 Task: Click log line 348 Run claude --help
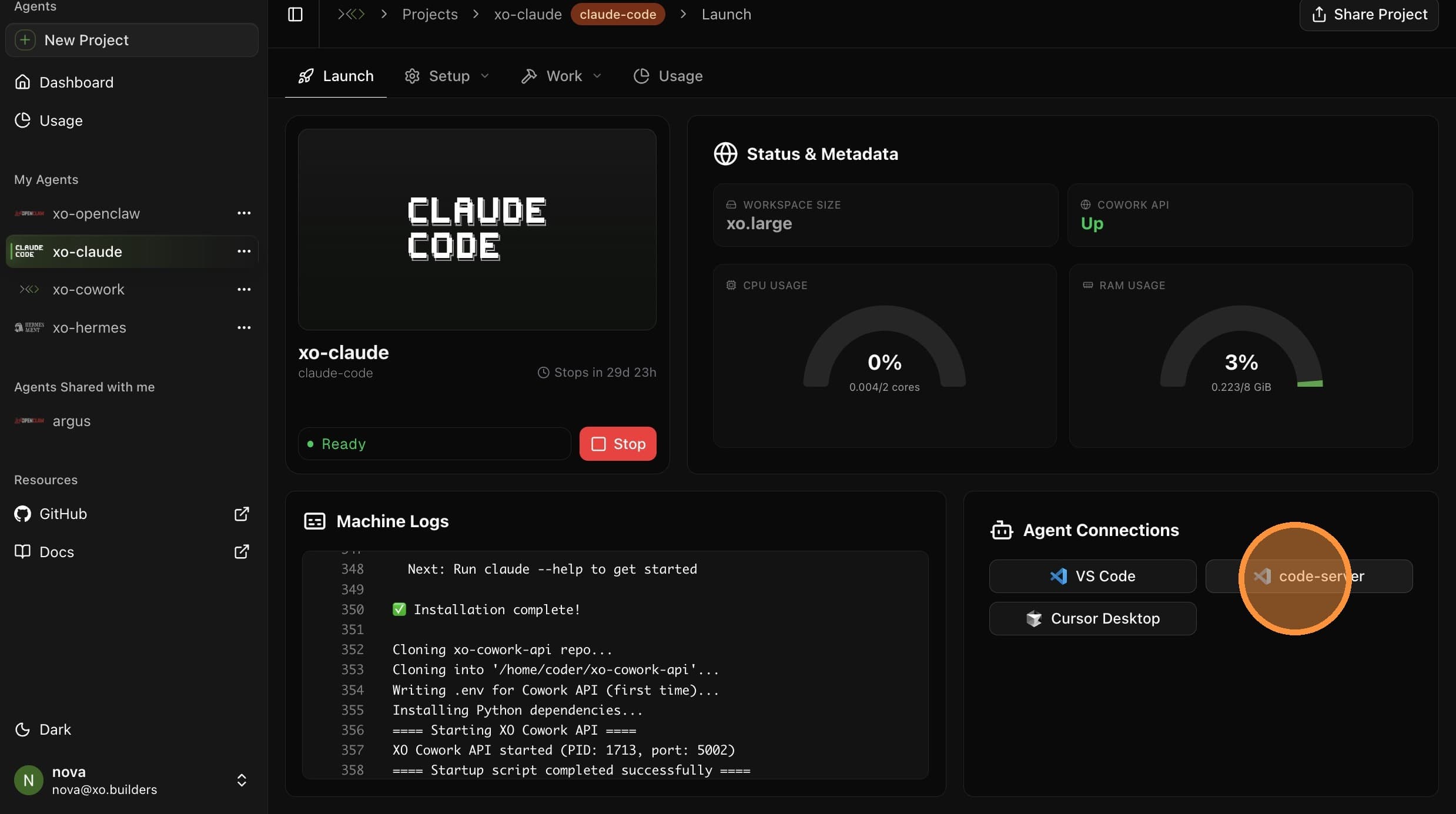click(552, 570)
